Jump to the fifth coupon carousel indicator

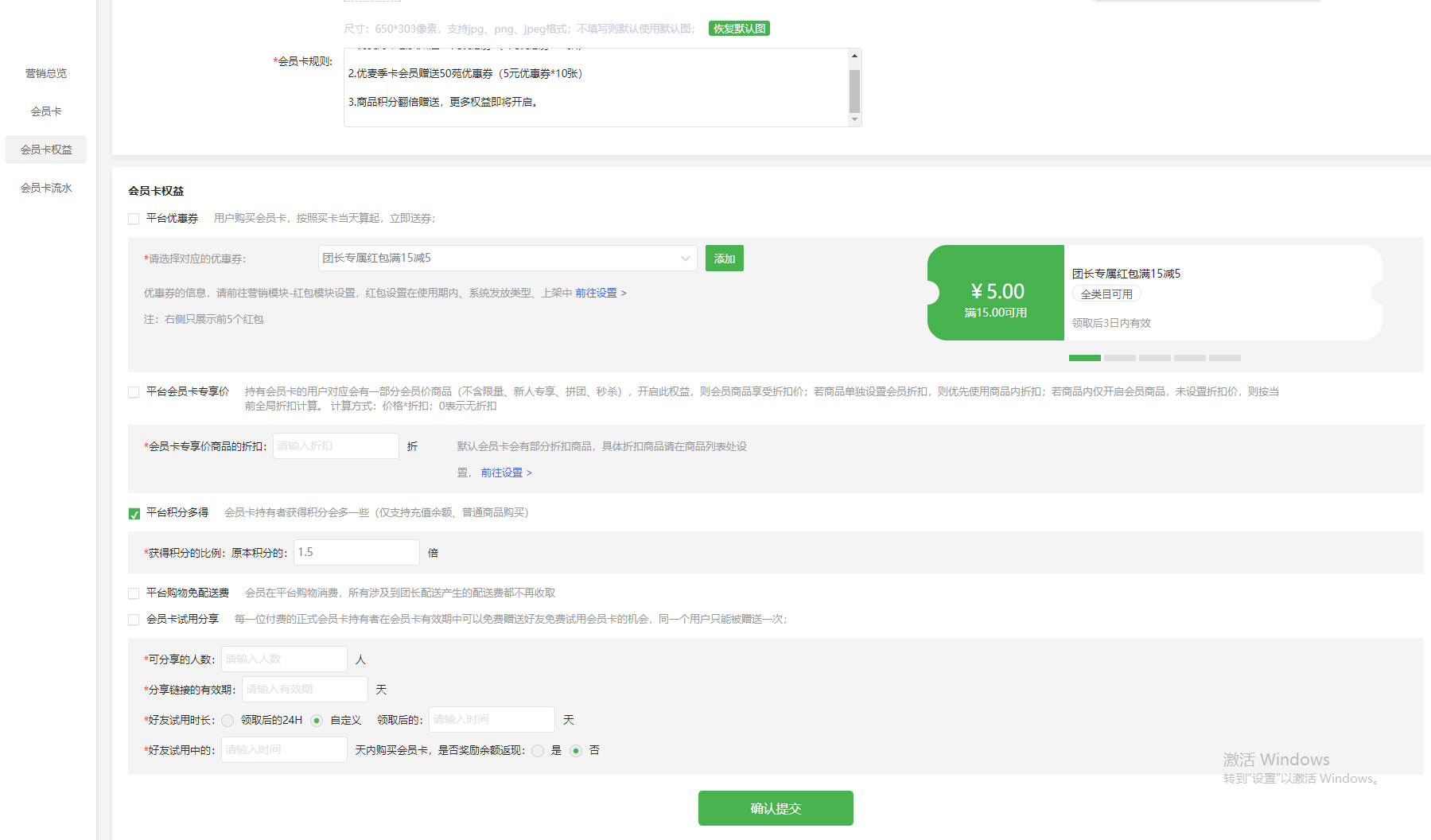tap(1224, 358)
